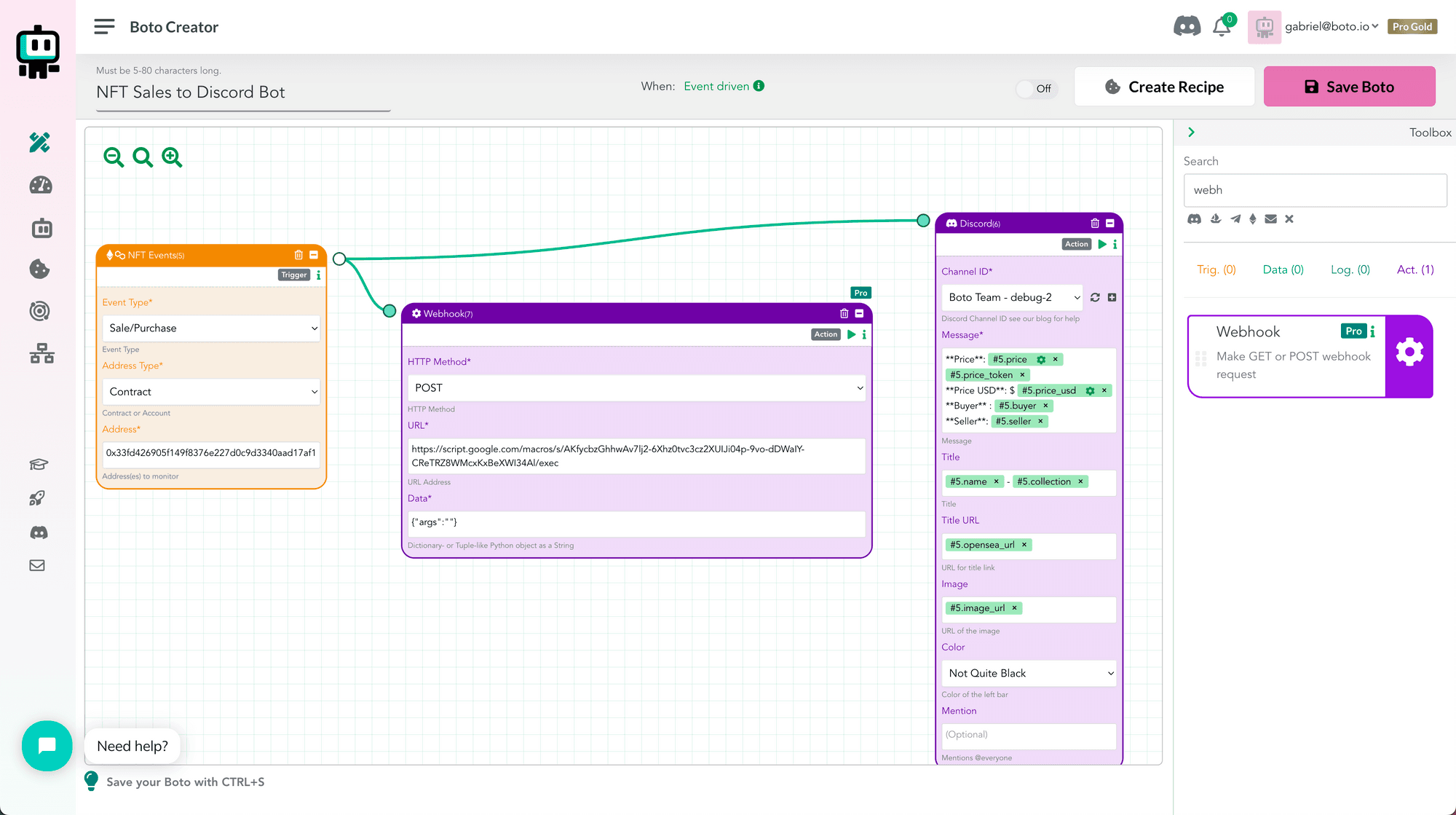Click the Boto name field

pyautogui.click(x=243, y=92)
